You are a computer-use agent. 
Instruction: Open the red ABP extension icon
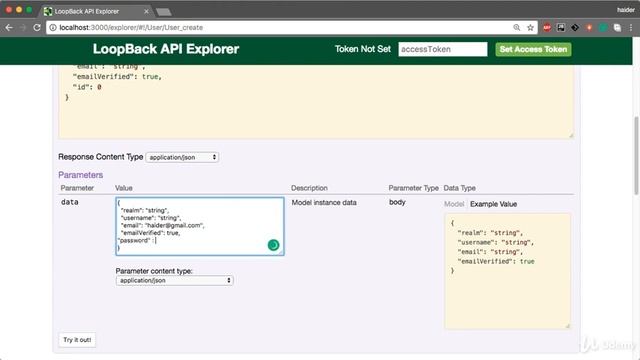click(547, 27)
